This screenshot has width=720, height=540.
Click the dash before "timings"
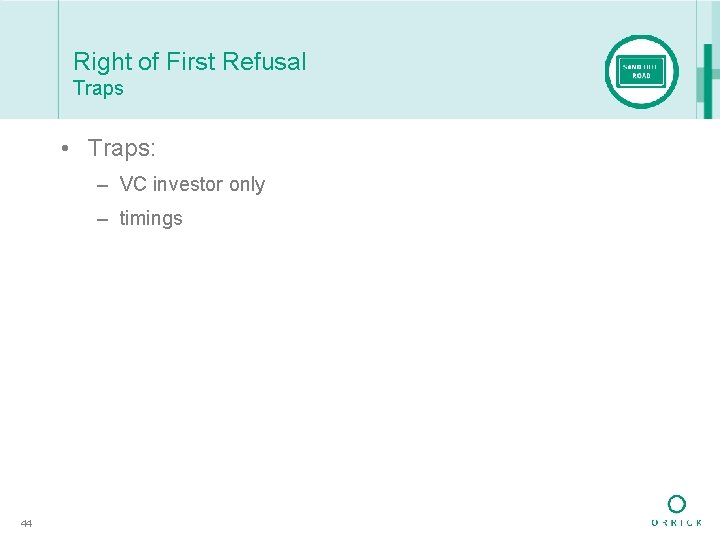coord(103,219)
